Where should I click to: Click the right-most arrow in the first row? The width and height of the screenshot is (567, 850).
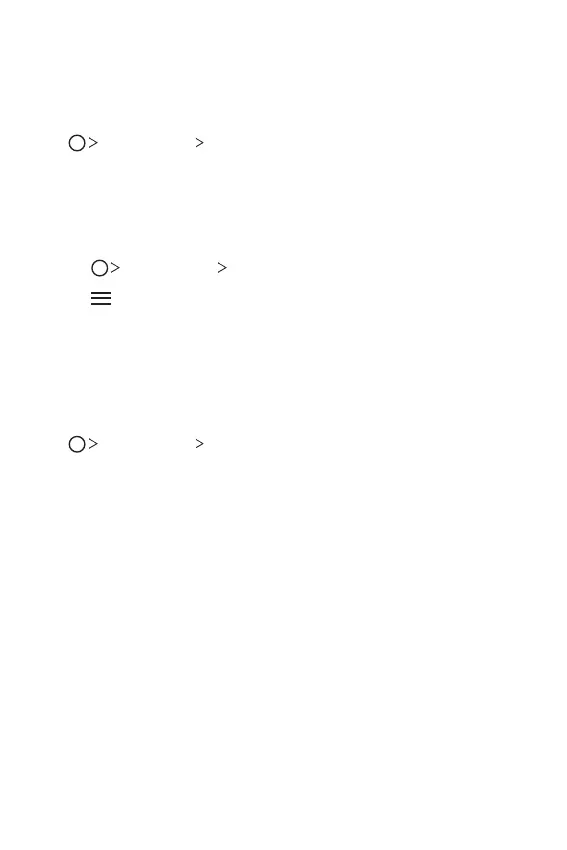(x=199, y=143)
